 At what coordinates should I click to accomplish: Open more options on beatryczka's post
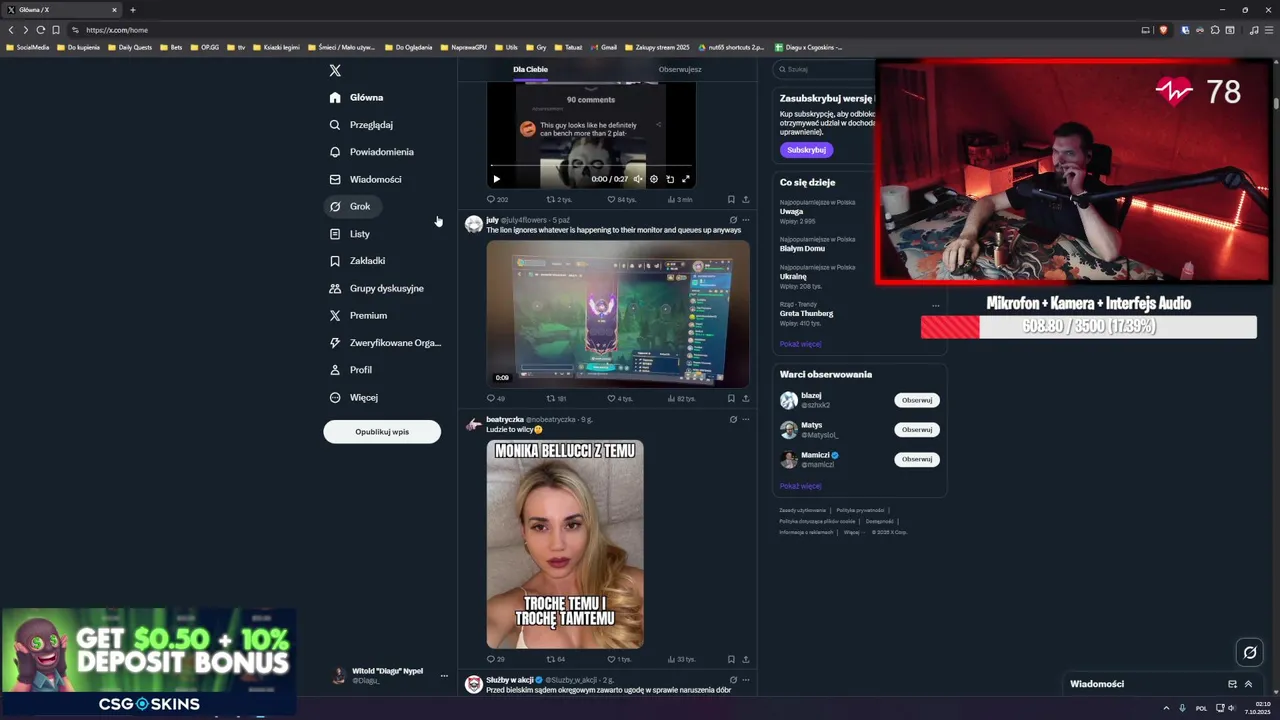[x=746, y=419]
